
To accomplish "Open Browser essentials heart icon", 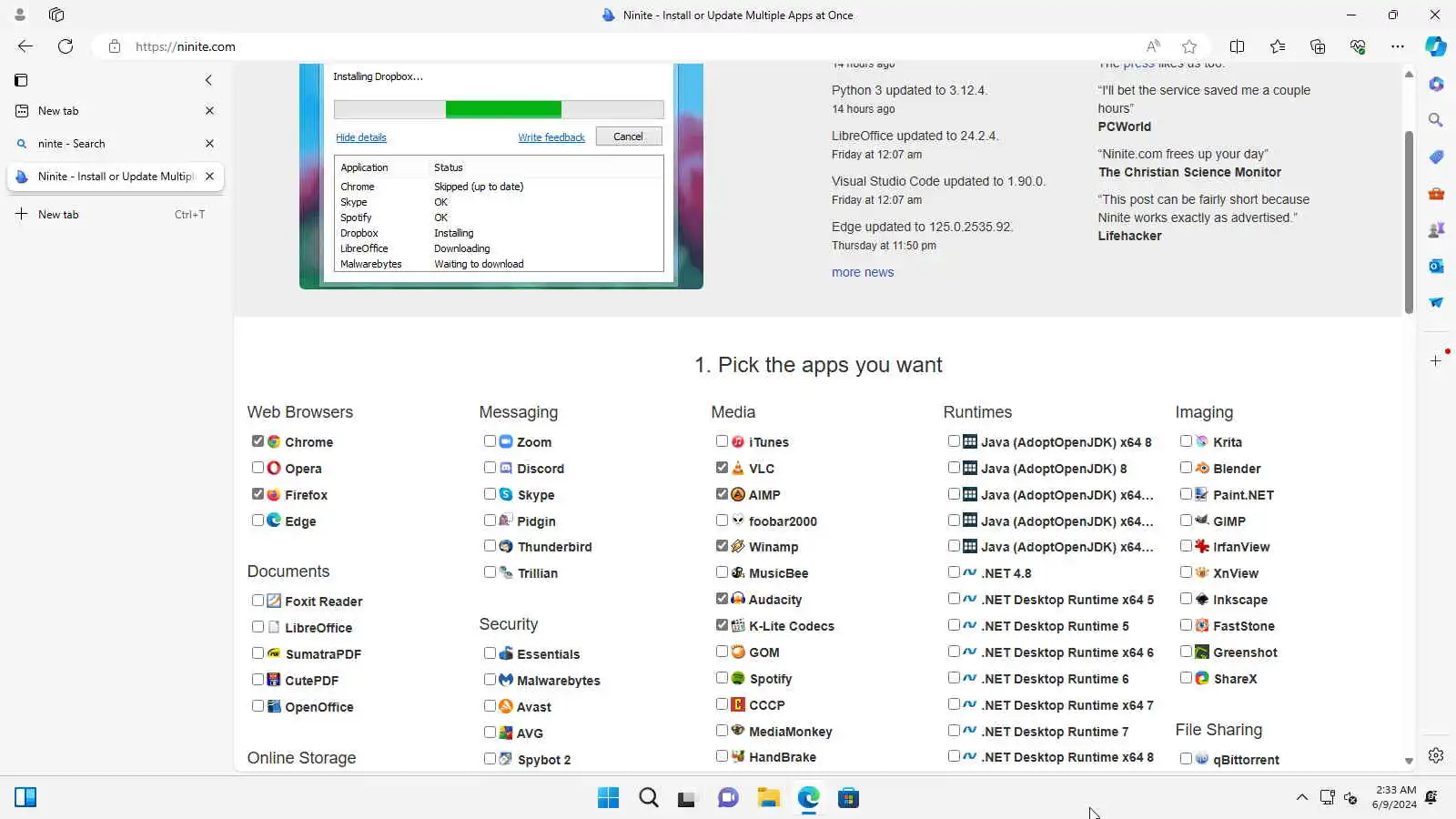I will pyautogui.click(x=1358, y=46).
